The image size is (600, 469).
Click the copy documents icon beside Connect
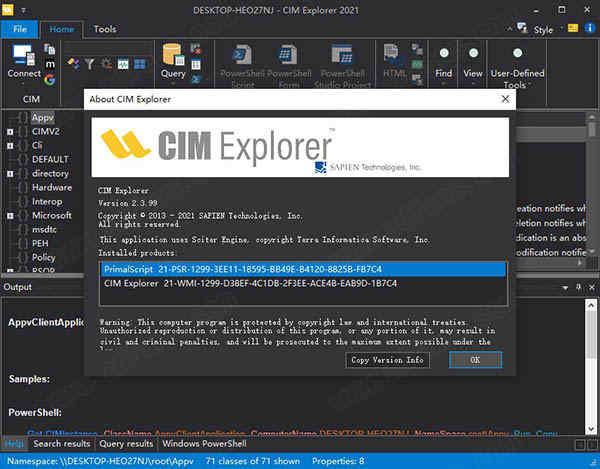(49, 49)
